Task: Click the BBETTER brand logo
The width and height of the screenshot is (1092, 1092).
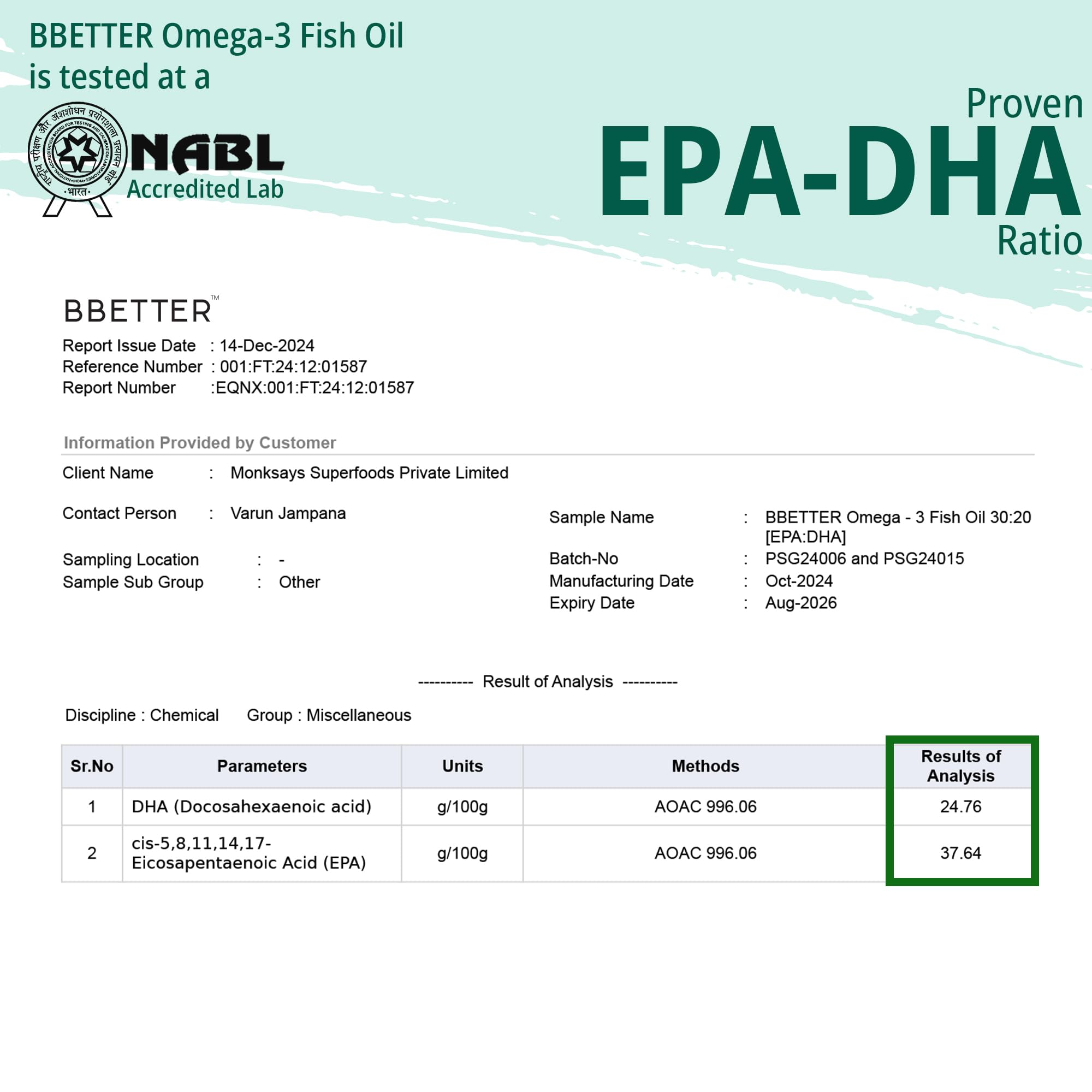Action: (140, 310)
